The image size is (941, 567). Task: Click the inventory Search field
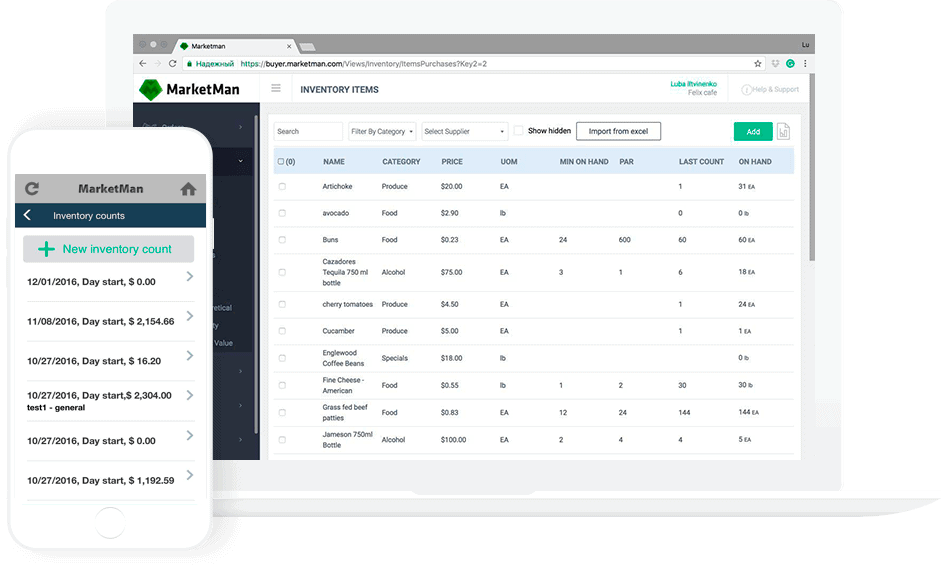308,131
